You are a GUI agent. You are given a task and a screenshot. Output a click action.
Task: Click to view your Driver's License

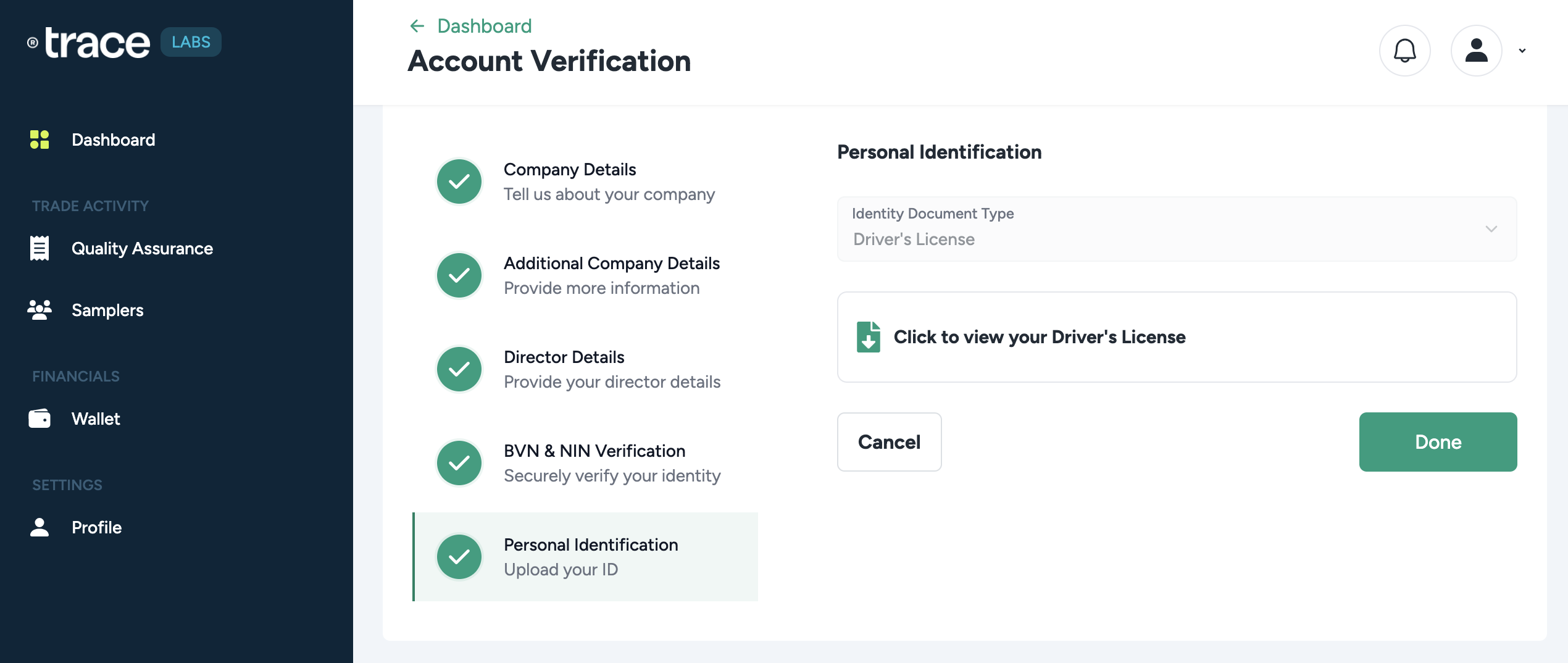pyautogui.click(x=1040, y=337)
